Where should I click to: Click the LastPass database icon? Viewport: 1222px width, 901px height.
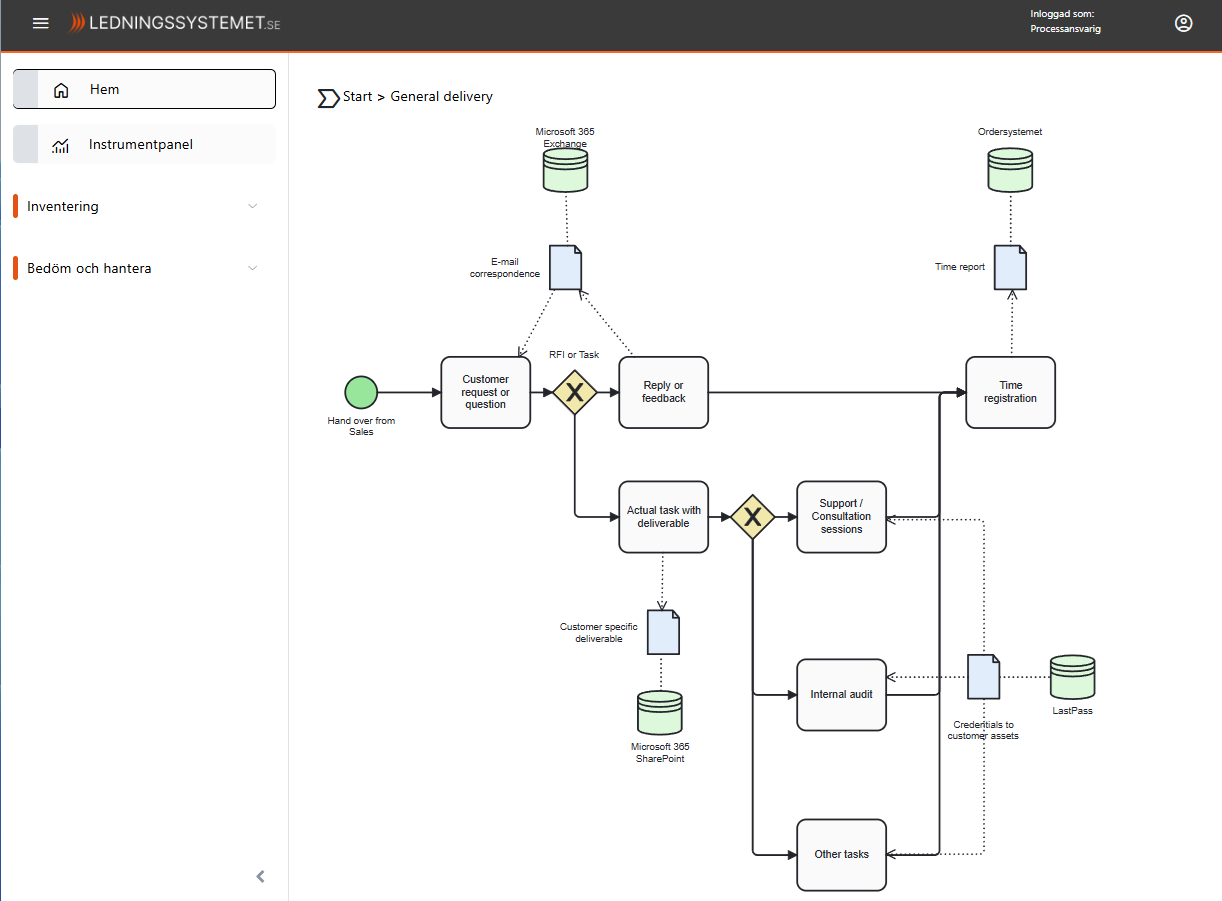coord(1072,677)
